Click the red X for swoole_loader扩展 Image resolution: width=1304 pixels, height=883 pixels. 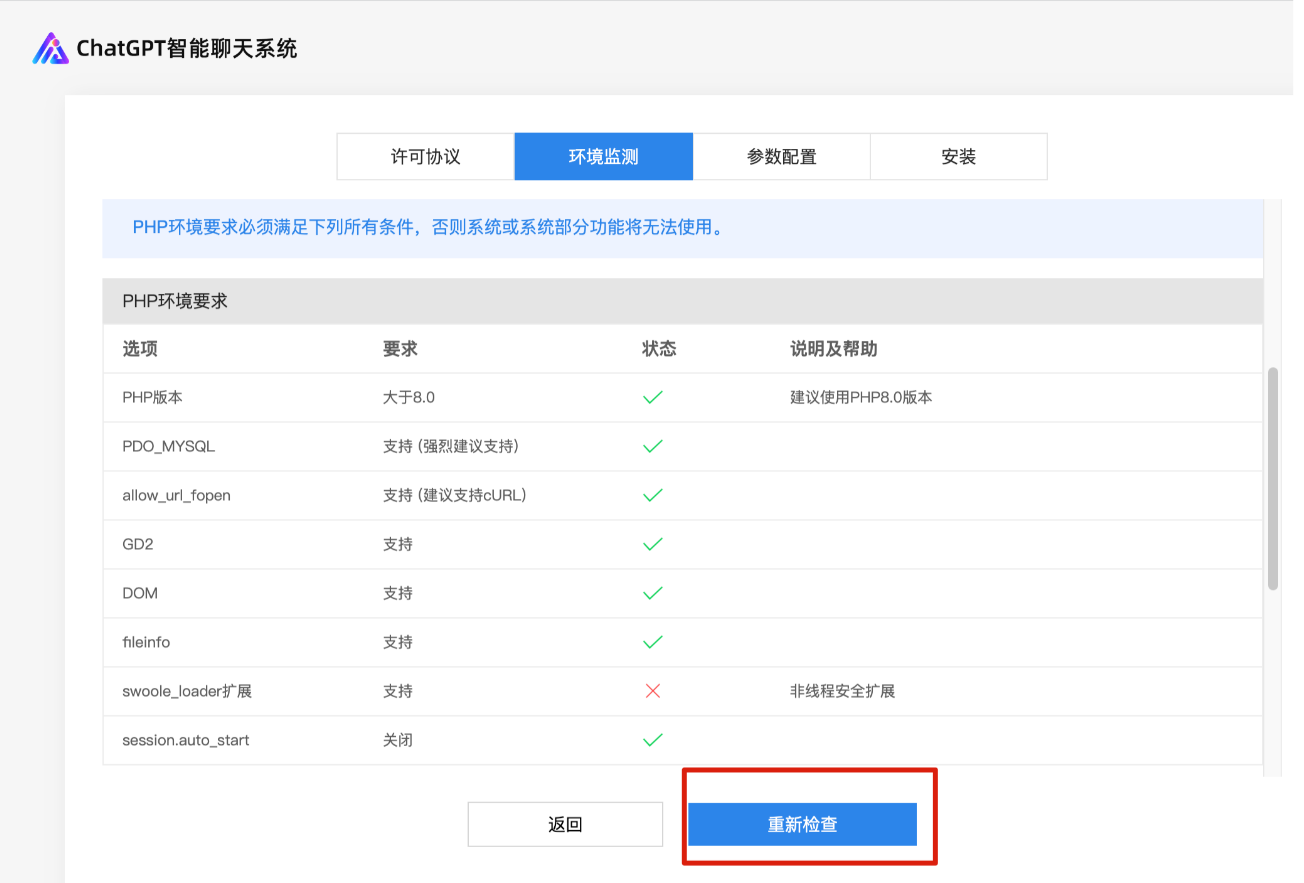653,691
